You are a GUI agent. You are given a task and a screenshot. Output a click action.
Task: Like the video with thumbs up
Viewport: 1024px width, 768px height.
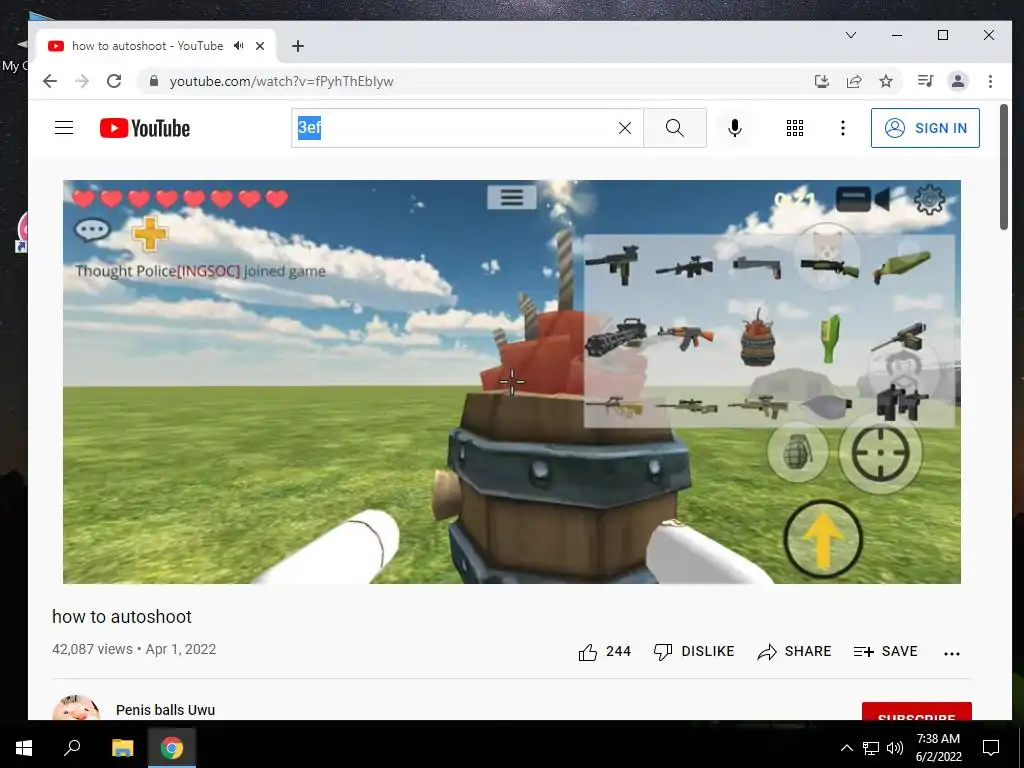604,651
